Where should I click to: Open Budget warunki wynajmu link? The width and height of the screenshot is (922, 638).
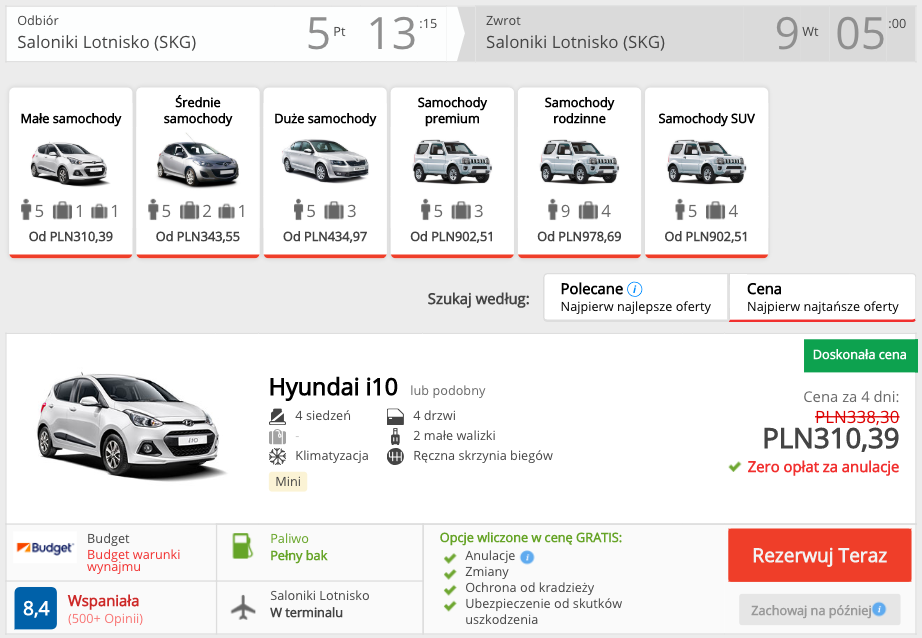click(133, 560)
